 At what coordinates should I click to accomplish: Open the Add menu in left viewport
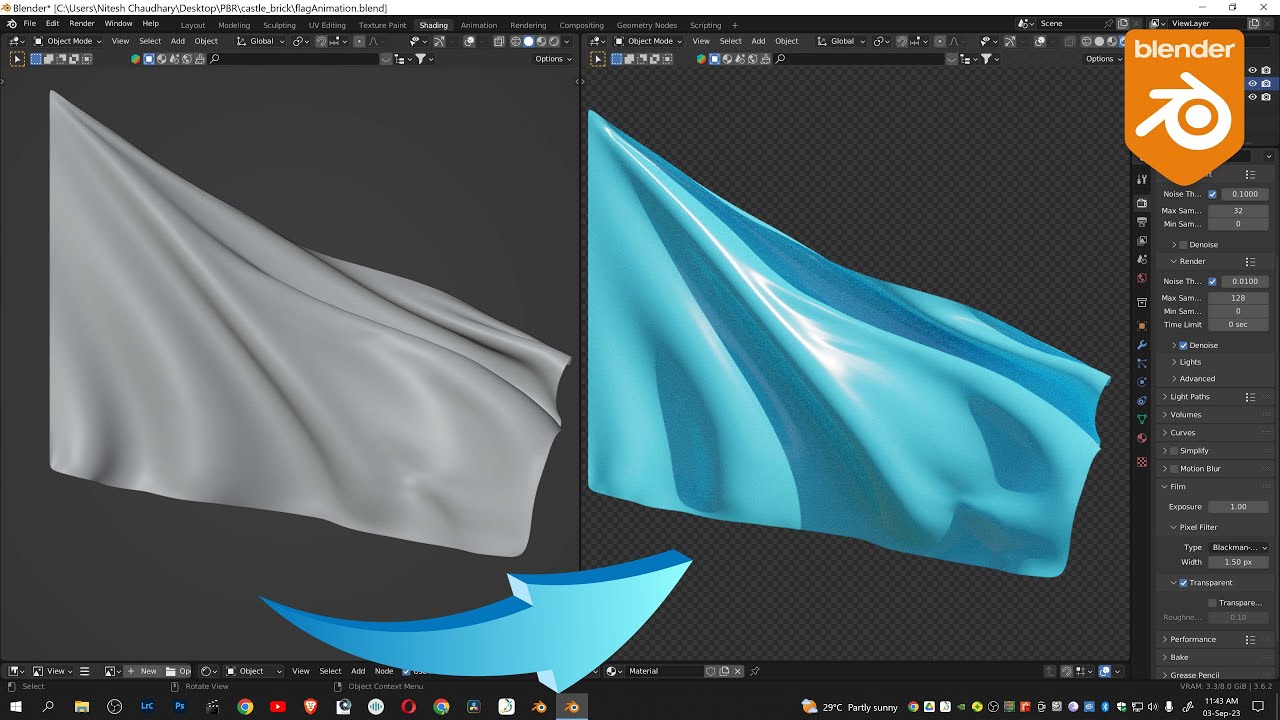click(x=178, y=41)
